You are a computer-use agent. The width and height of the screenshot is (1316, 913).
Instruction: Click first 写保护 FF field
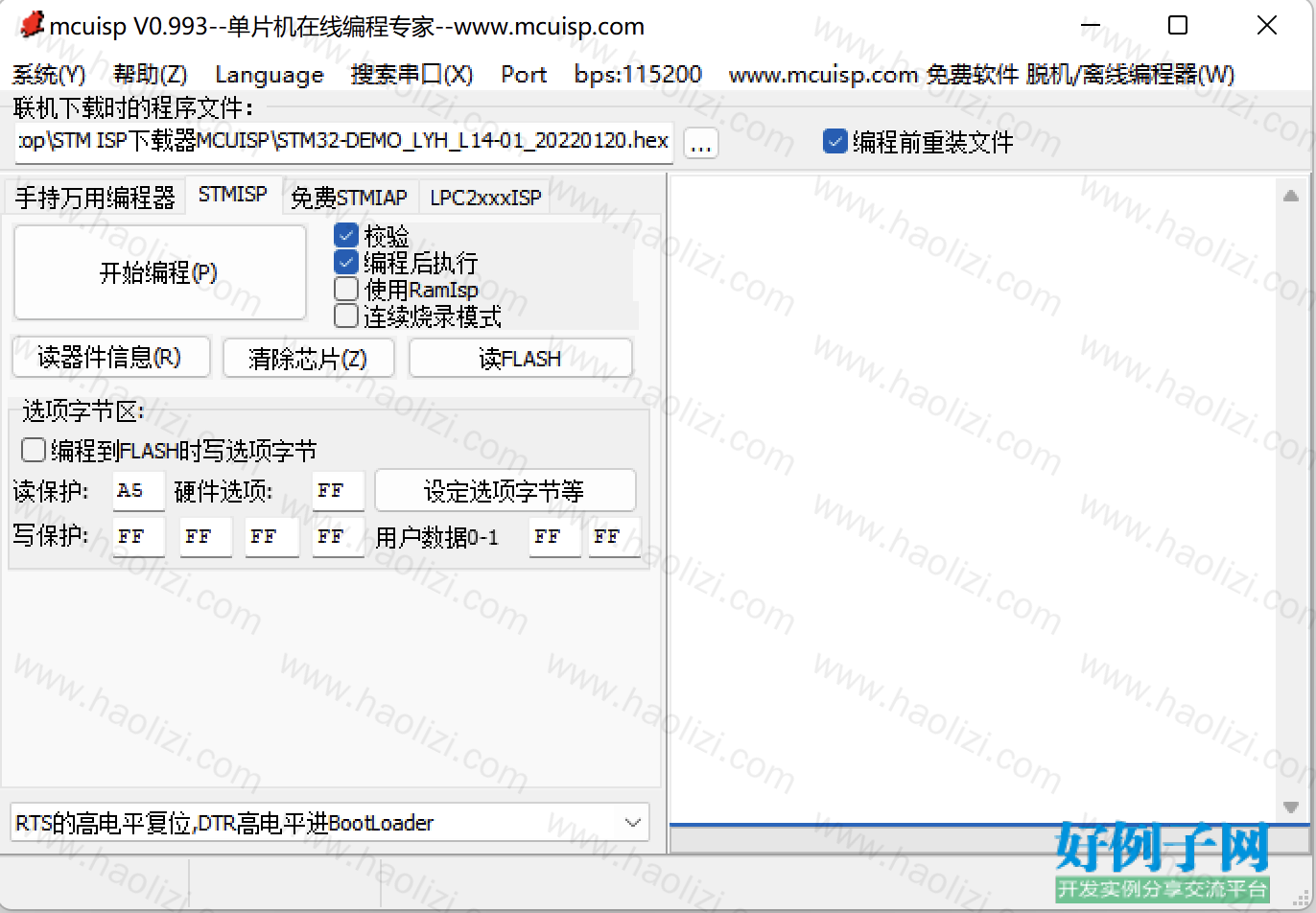(x=138, y=537)
